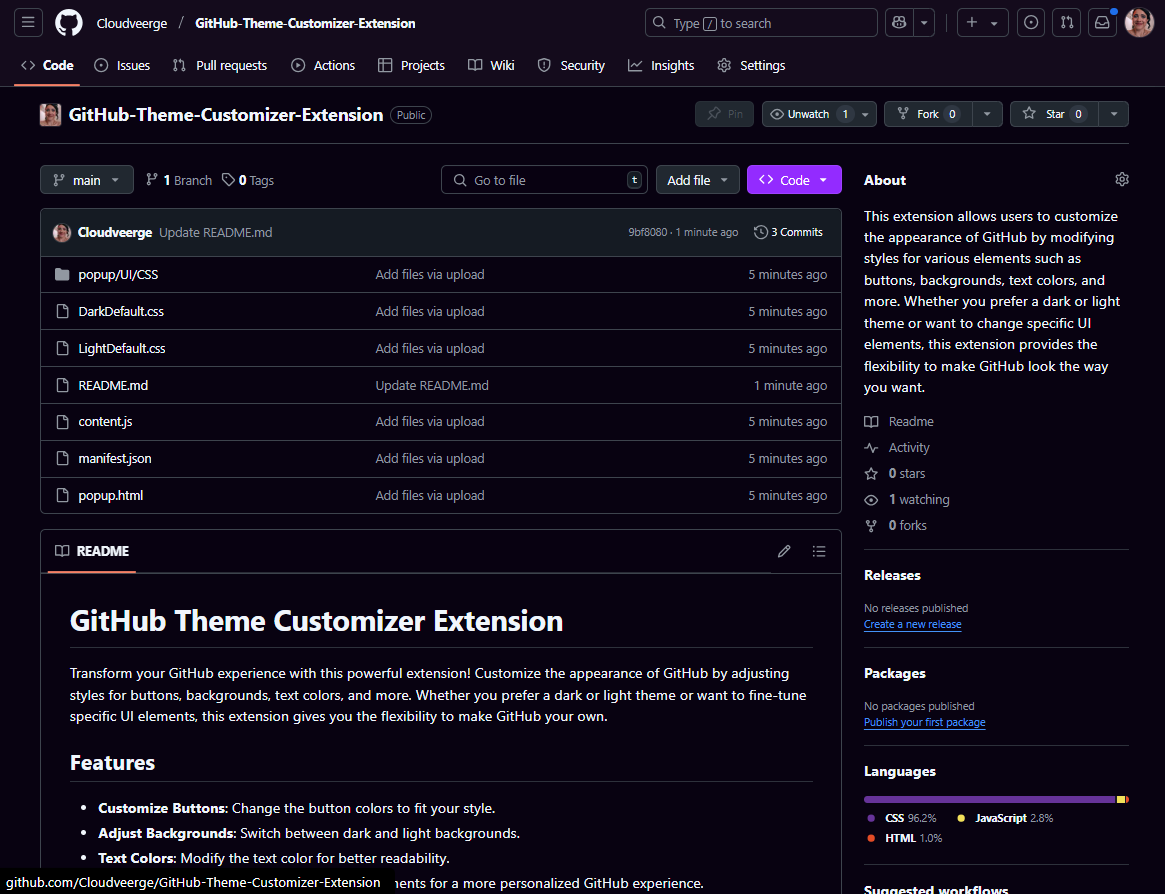
Task: Click the popup/UI/CSS folder icon
Action: click(62, 274)
